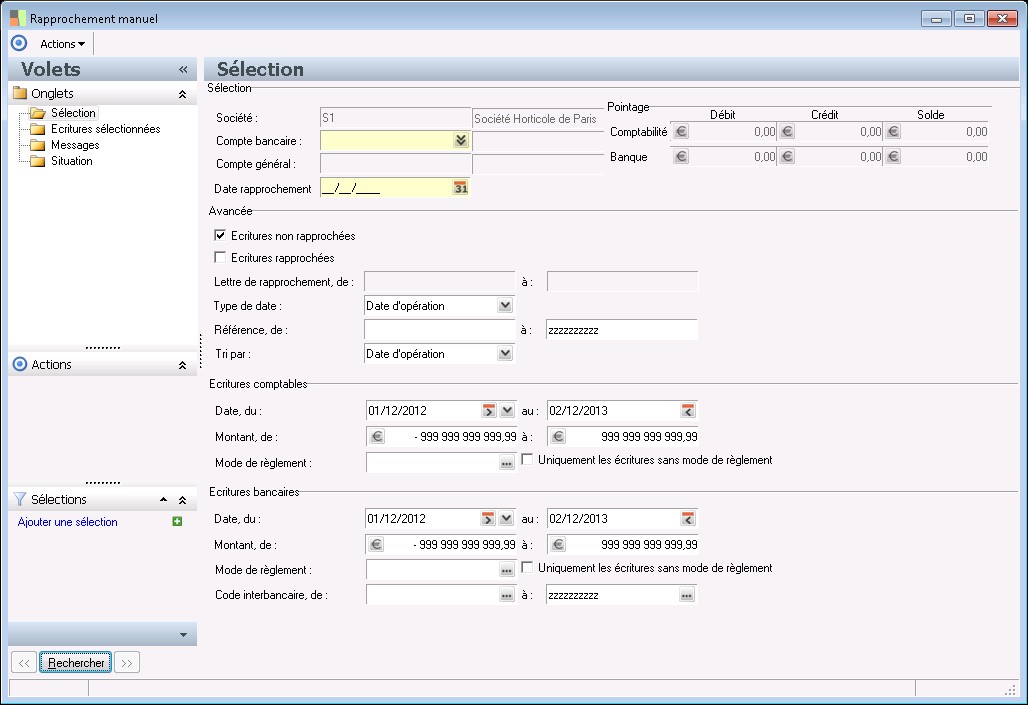Open the Tri par dropdown
Screen dimensions: 1028x705
[505, 353]
